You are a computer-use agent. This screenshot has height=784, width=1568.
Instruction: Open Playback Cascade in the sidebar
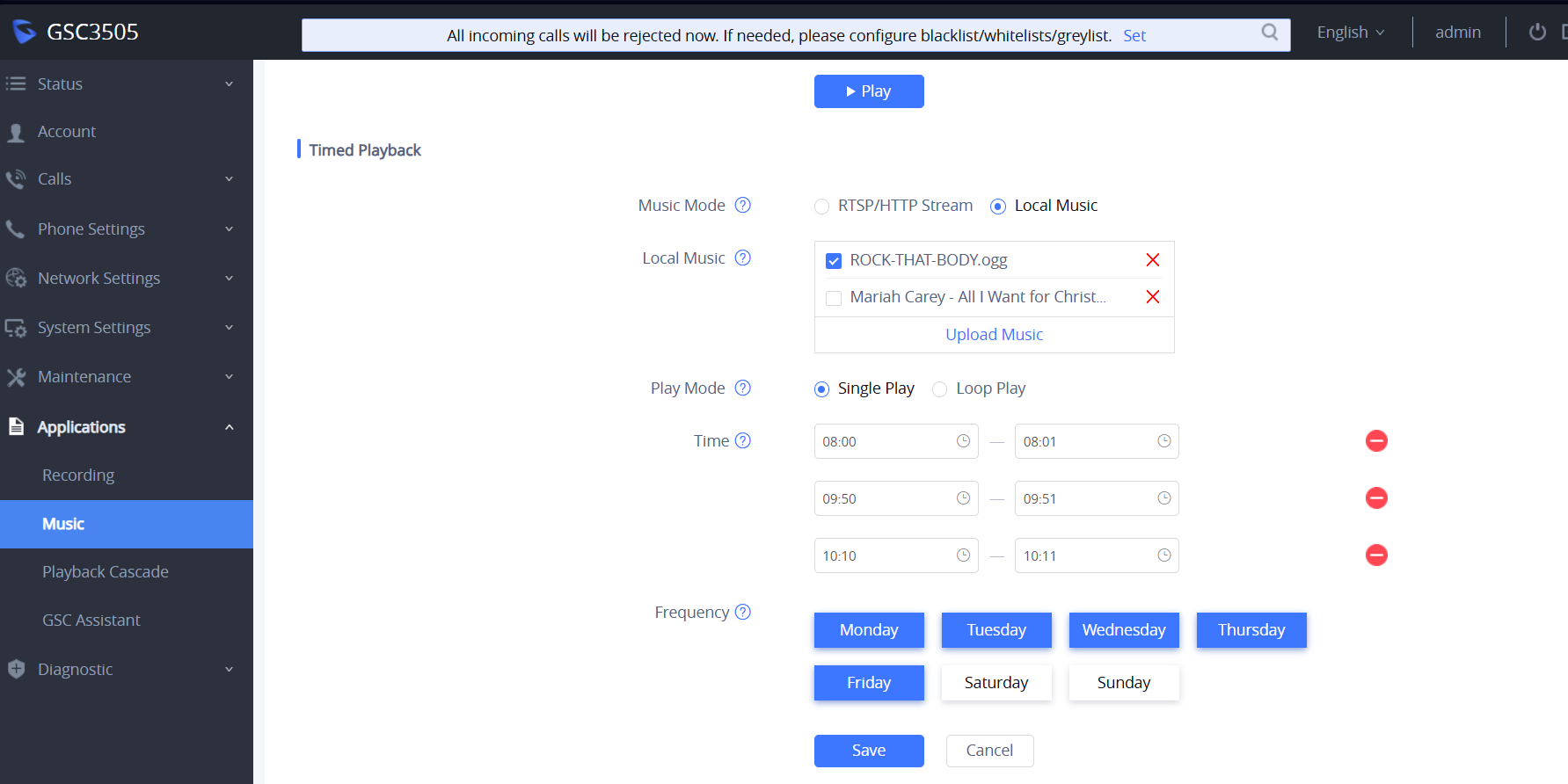pos(106,572)
